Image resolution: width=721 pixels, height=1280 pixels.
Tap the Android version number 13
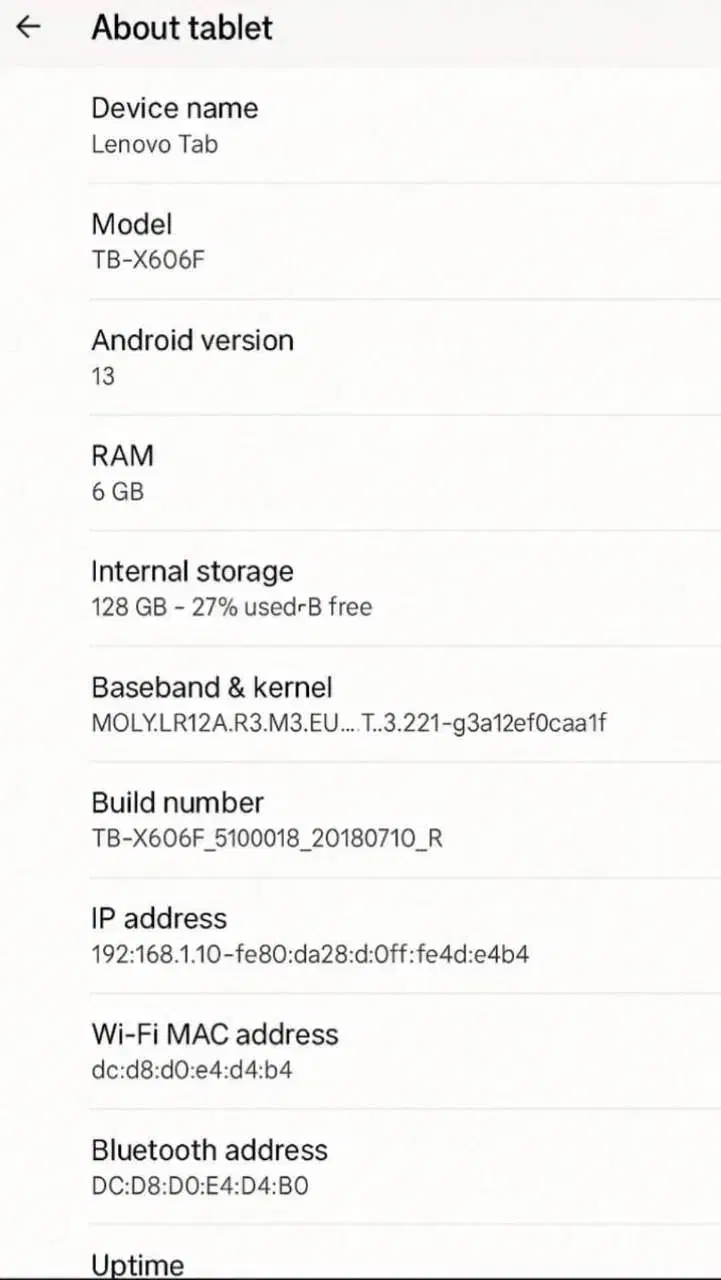tap(103, 376)
